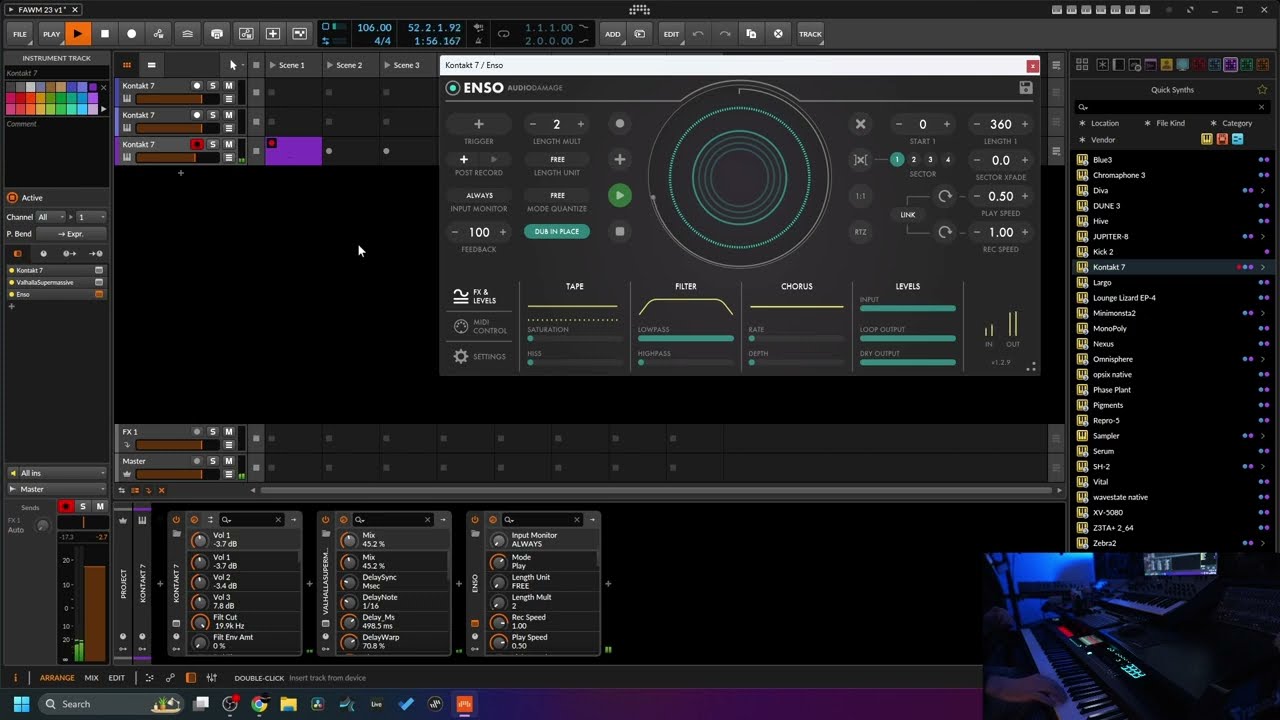
Task: Switch to the MIX view tab
Action: [x=91, y=678]
